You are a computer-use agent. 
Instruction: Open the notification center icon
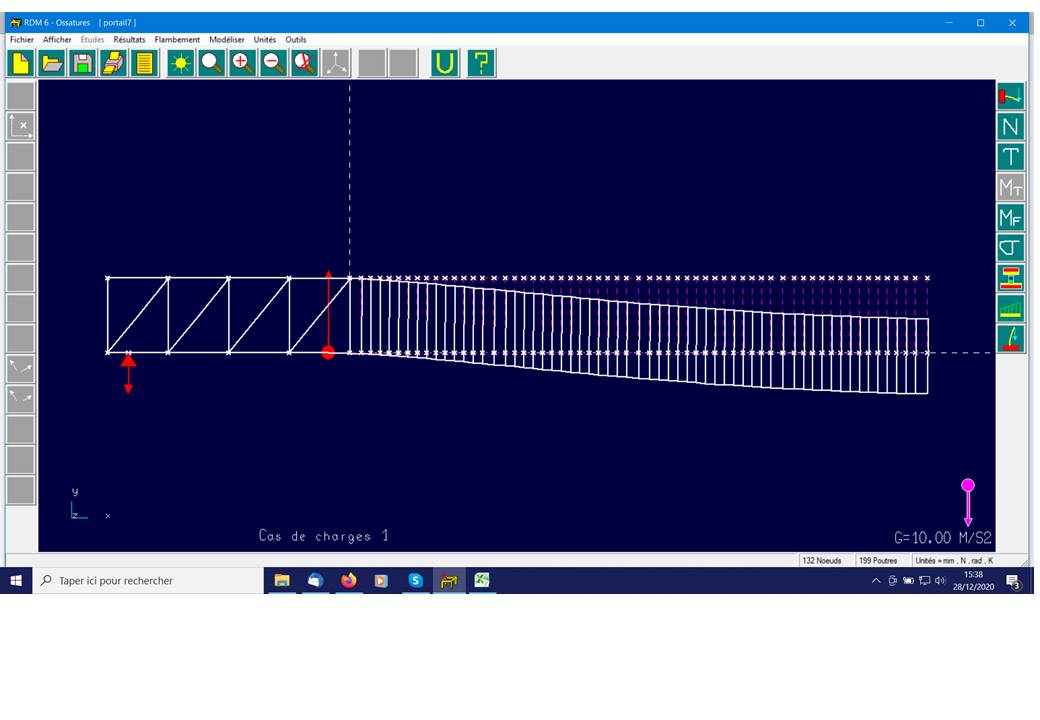click(x=1013, y=581)
